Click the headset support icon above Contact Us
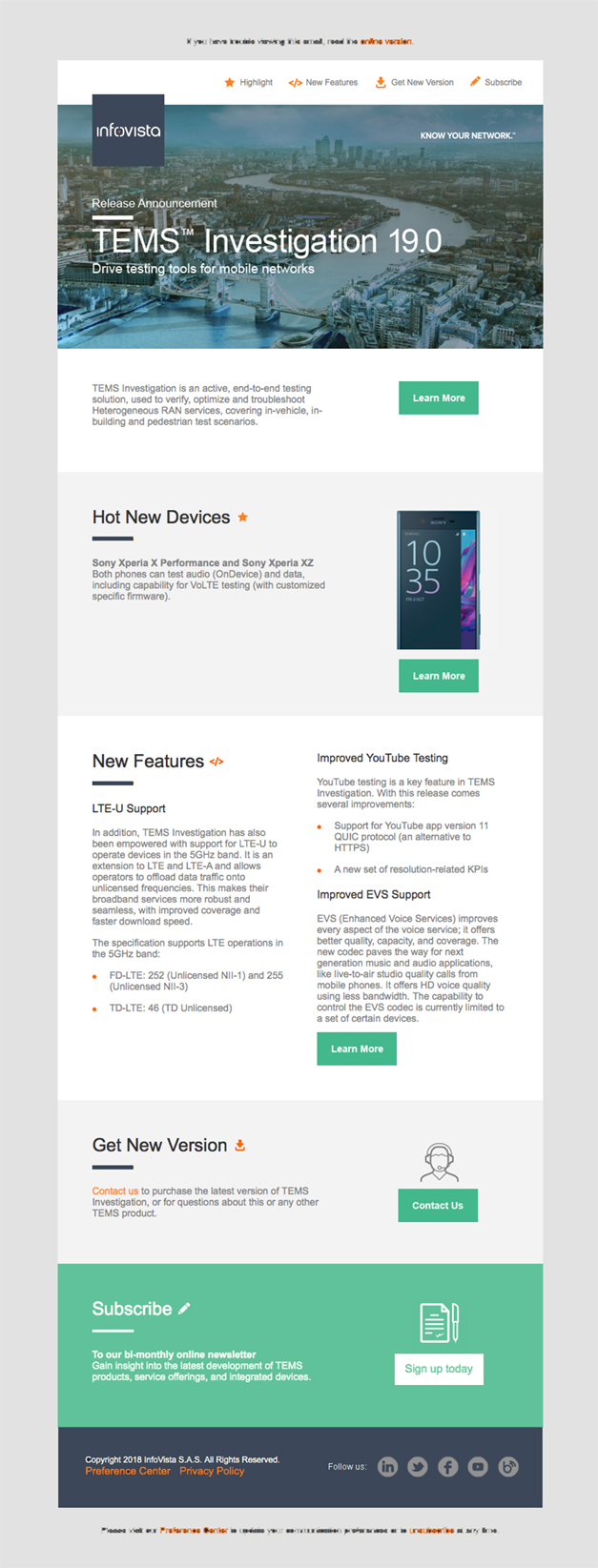The image size is (598, 1568). coord(439,1163)
